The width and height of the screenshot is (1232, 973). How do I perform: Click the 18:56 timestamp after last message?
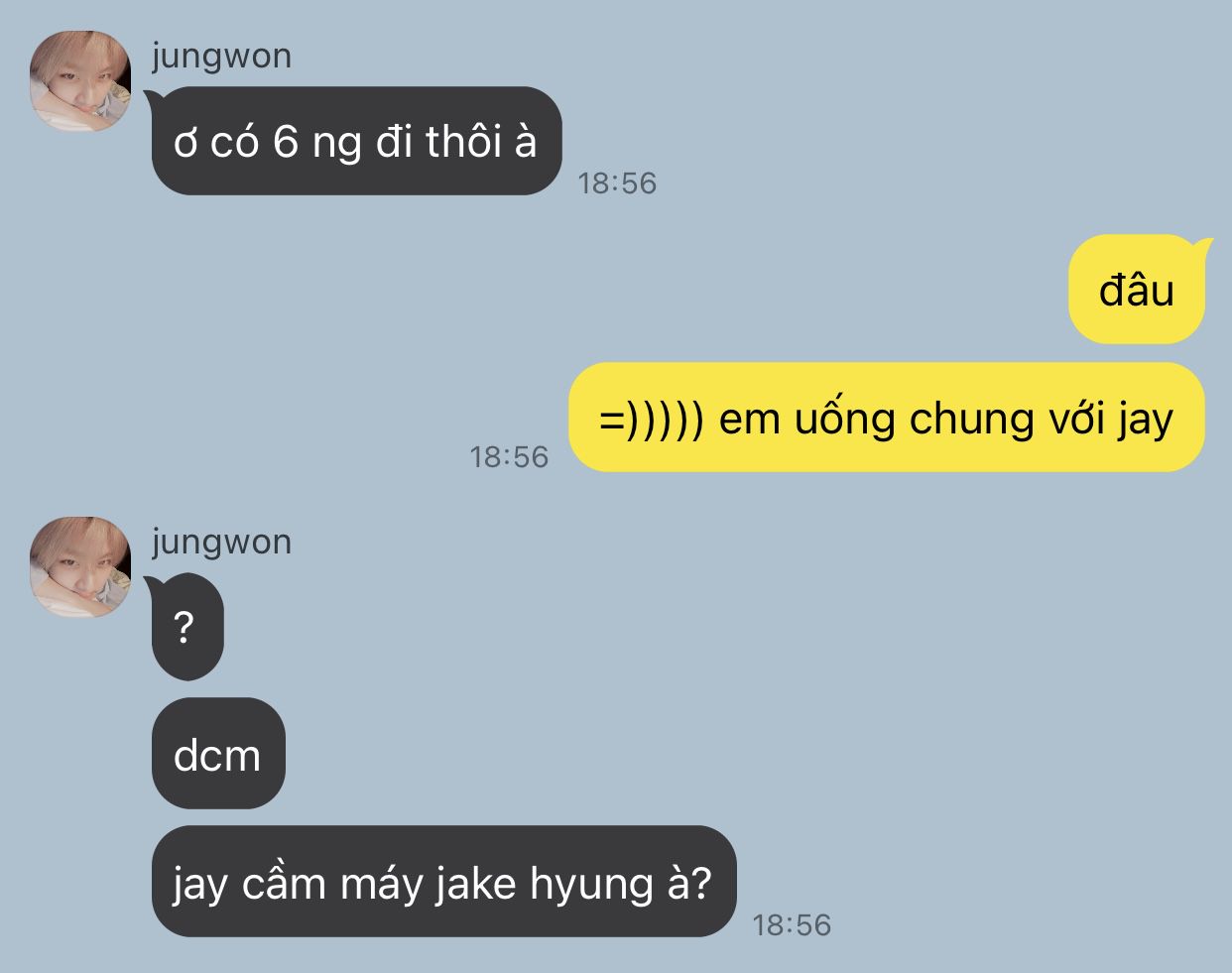[x=792, y=925]
